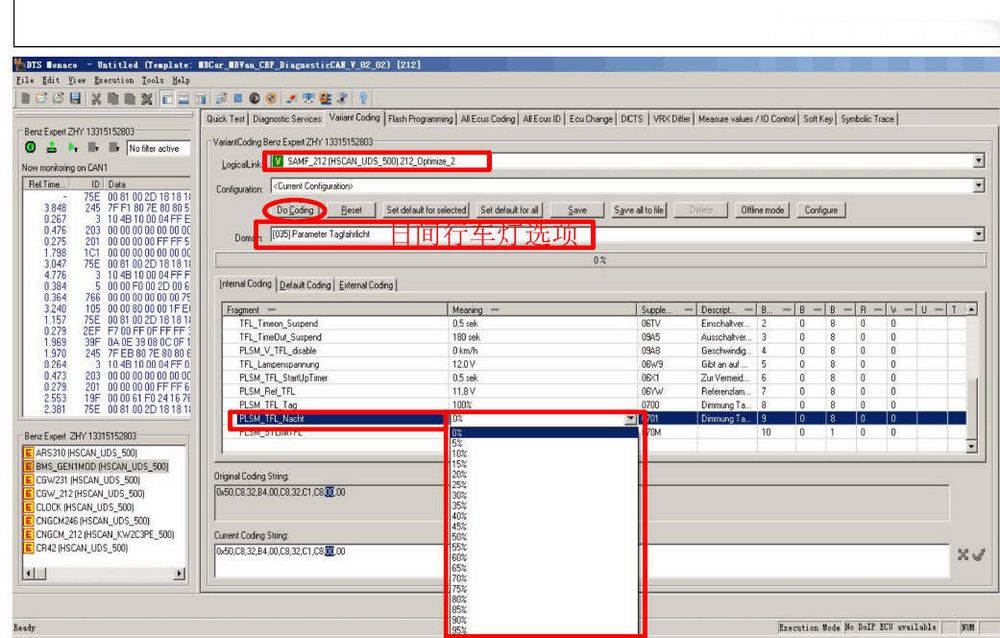Open the Ecu Change tab
This screenshot has height=638, width=1000.
click(x=591, y=119)
